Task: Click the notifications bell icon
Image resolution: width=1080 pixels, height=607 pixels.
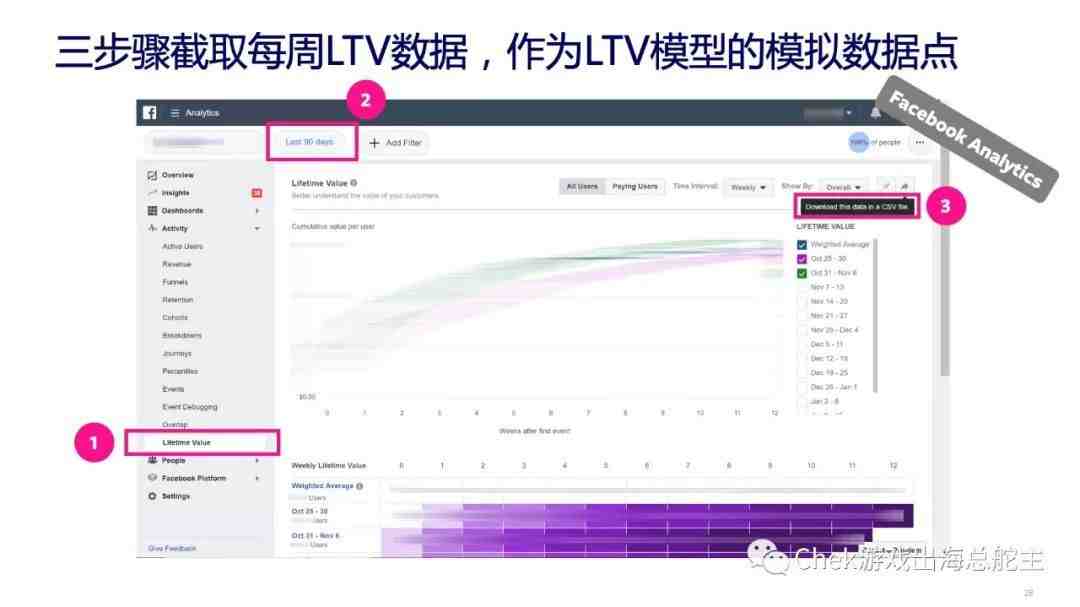Action: (x=875, y=113)
